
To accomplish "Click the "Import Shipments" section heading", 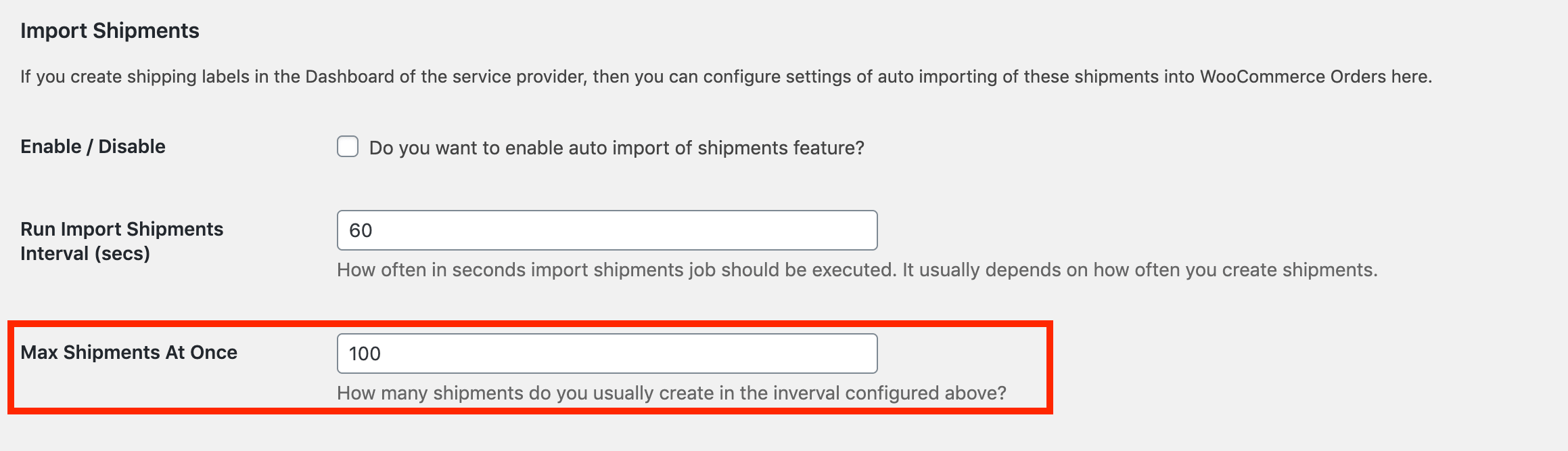I will click(110, 30).
